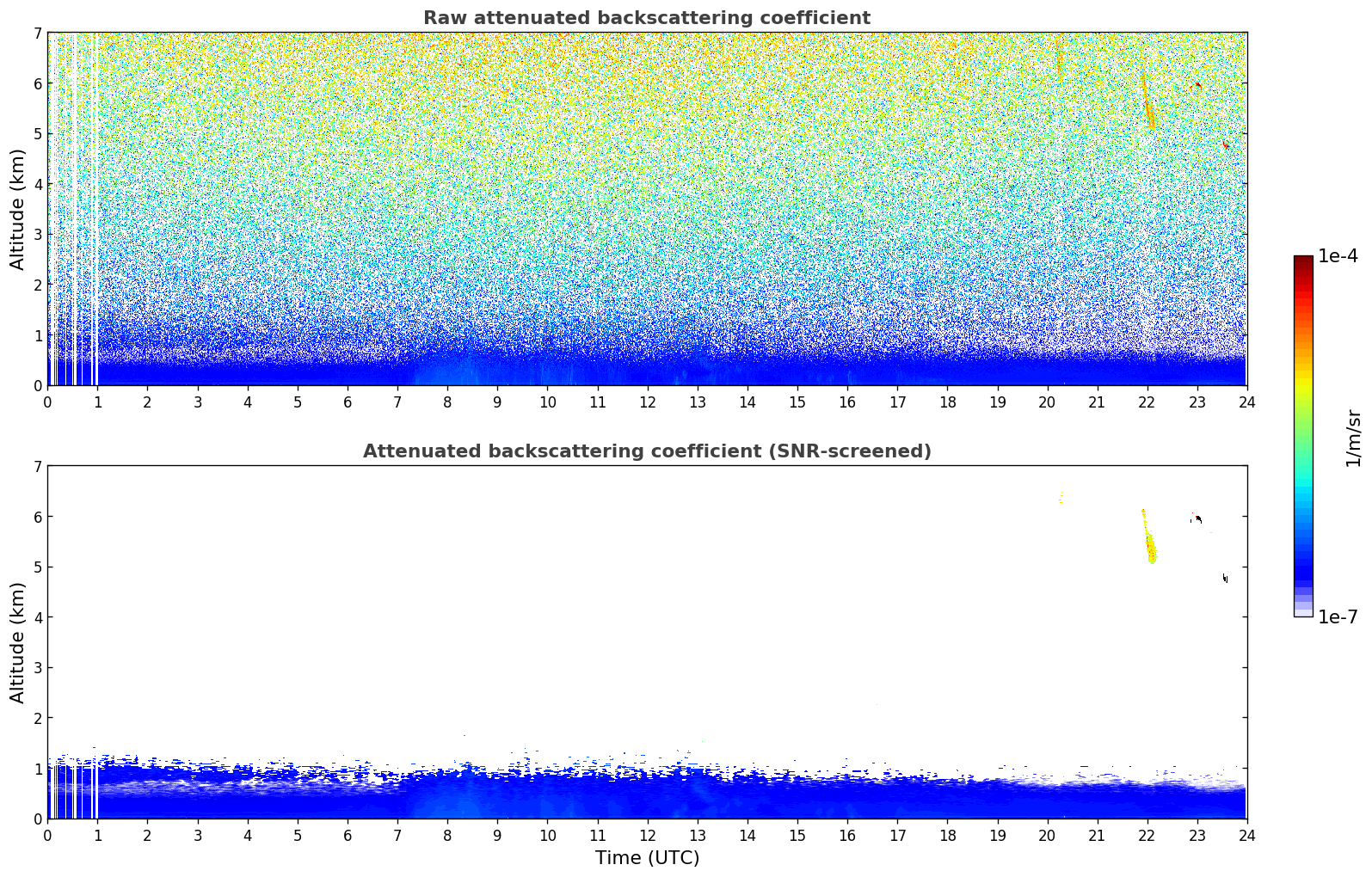The width and height of the screenshot is (1372, 877).
Task: Click the "12" hour tick label under the upper plot
Action: tap(647, 402)
